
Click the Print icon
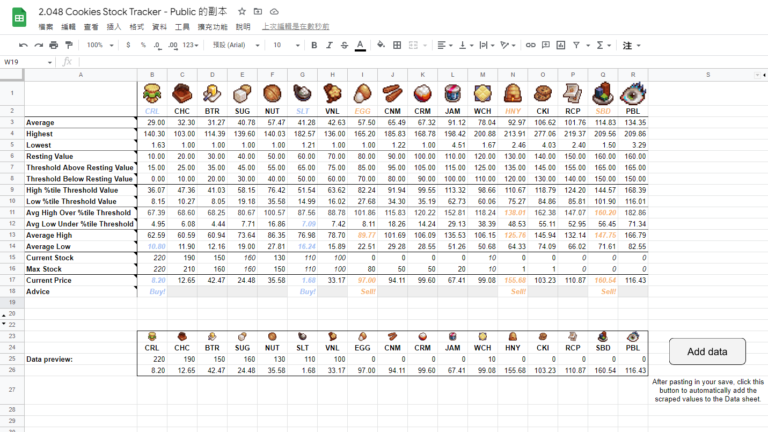pyautogui.click(x=53, y=45)
